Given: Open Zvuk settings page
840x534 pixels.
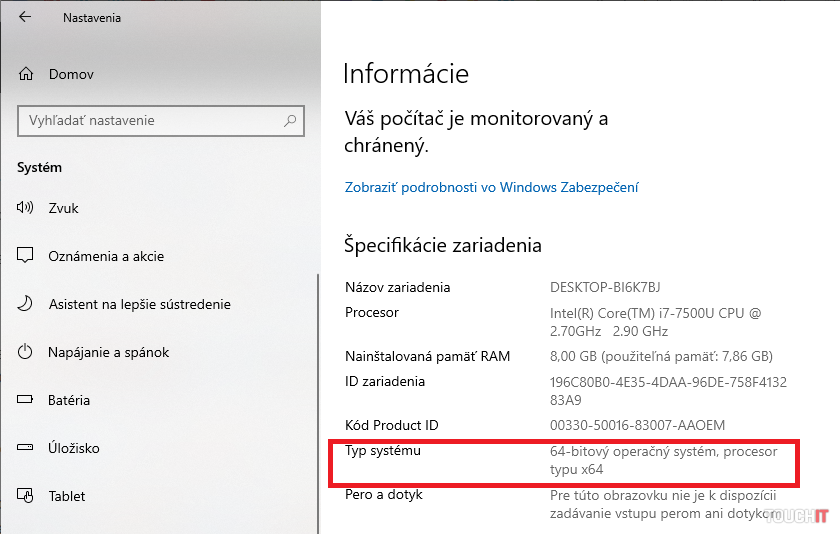Looking at the screenshot, I should point(63,208).
